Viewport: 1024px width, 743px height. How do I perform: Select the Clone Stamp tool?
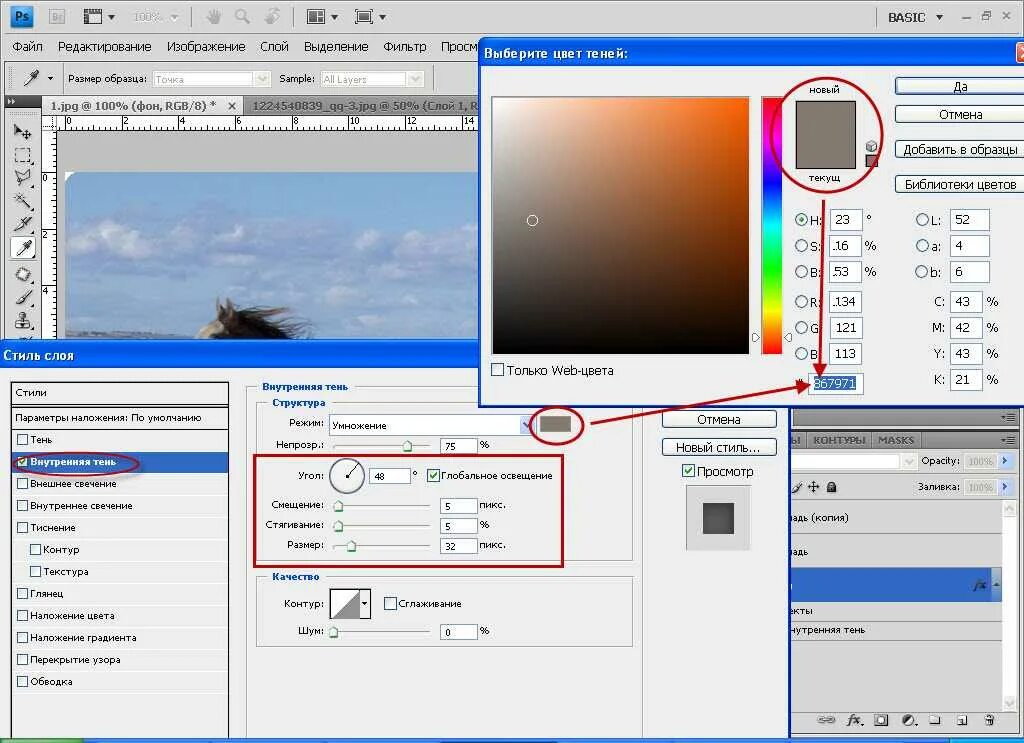pos(22,321)
